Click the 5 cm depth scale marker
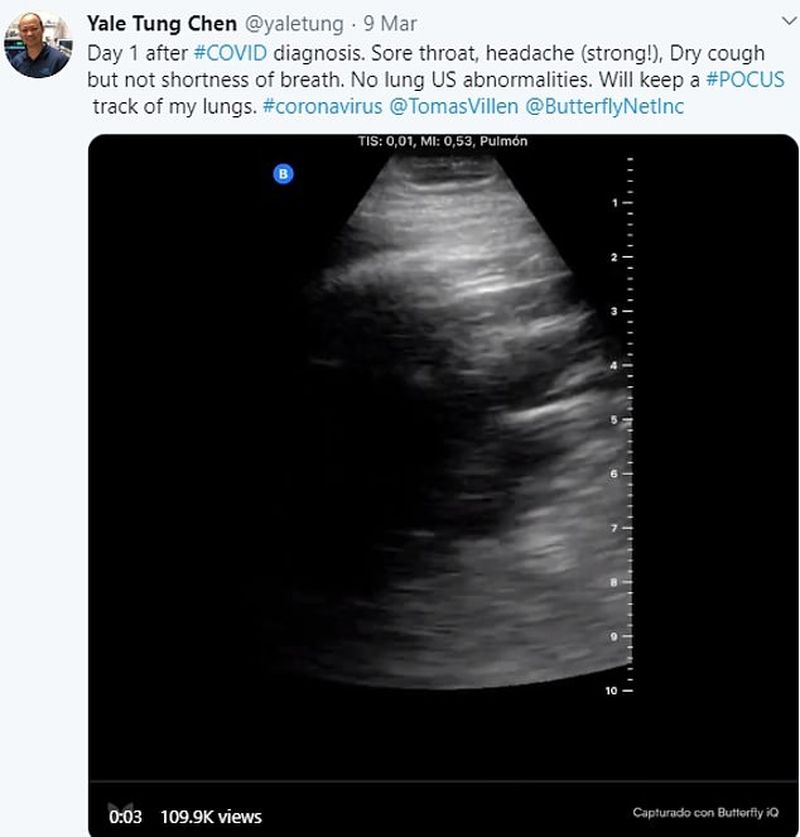 [612, 420]
